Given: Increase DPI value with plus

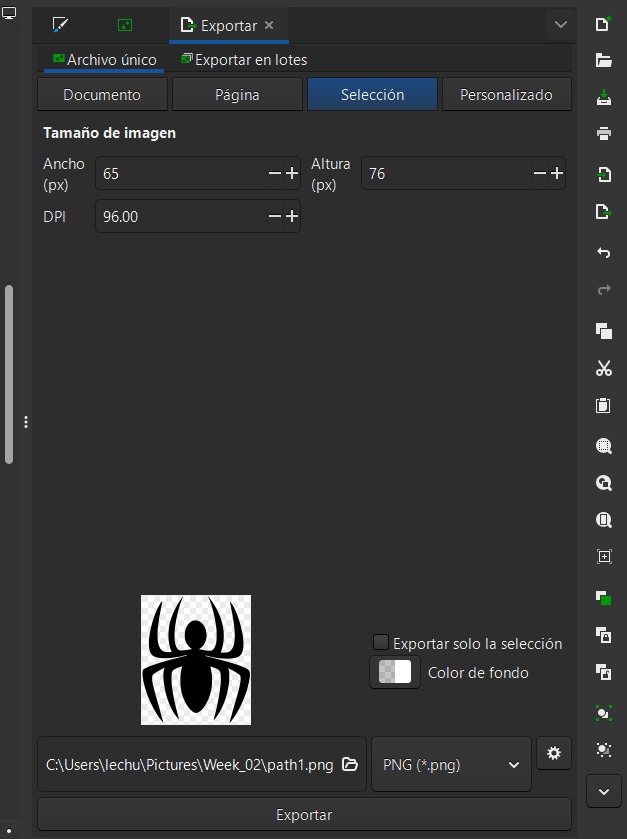Looking at the screenshot, I should (x=292, y=216).
